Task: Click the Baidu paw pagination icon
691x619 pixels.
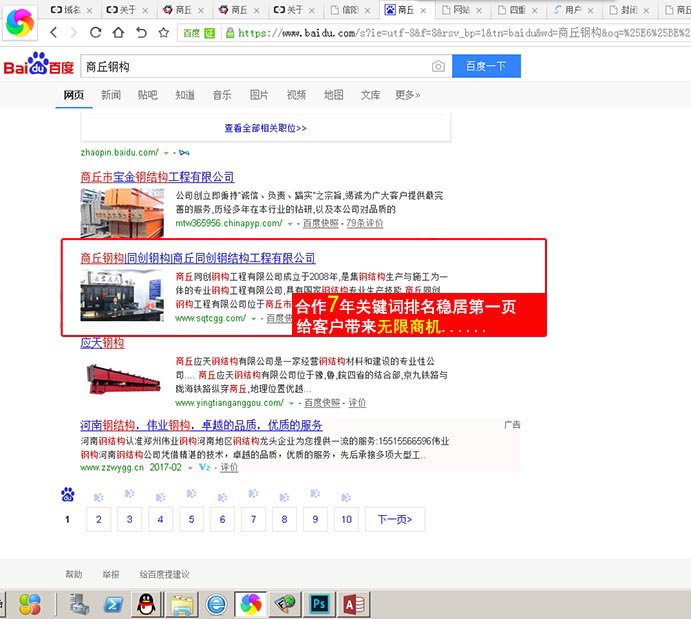Action: click(x=67, y=495)
